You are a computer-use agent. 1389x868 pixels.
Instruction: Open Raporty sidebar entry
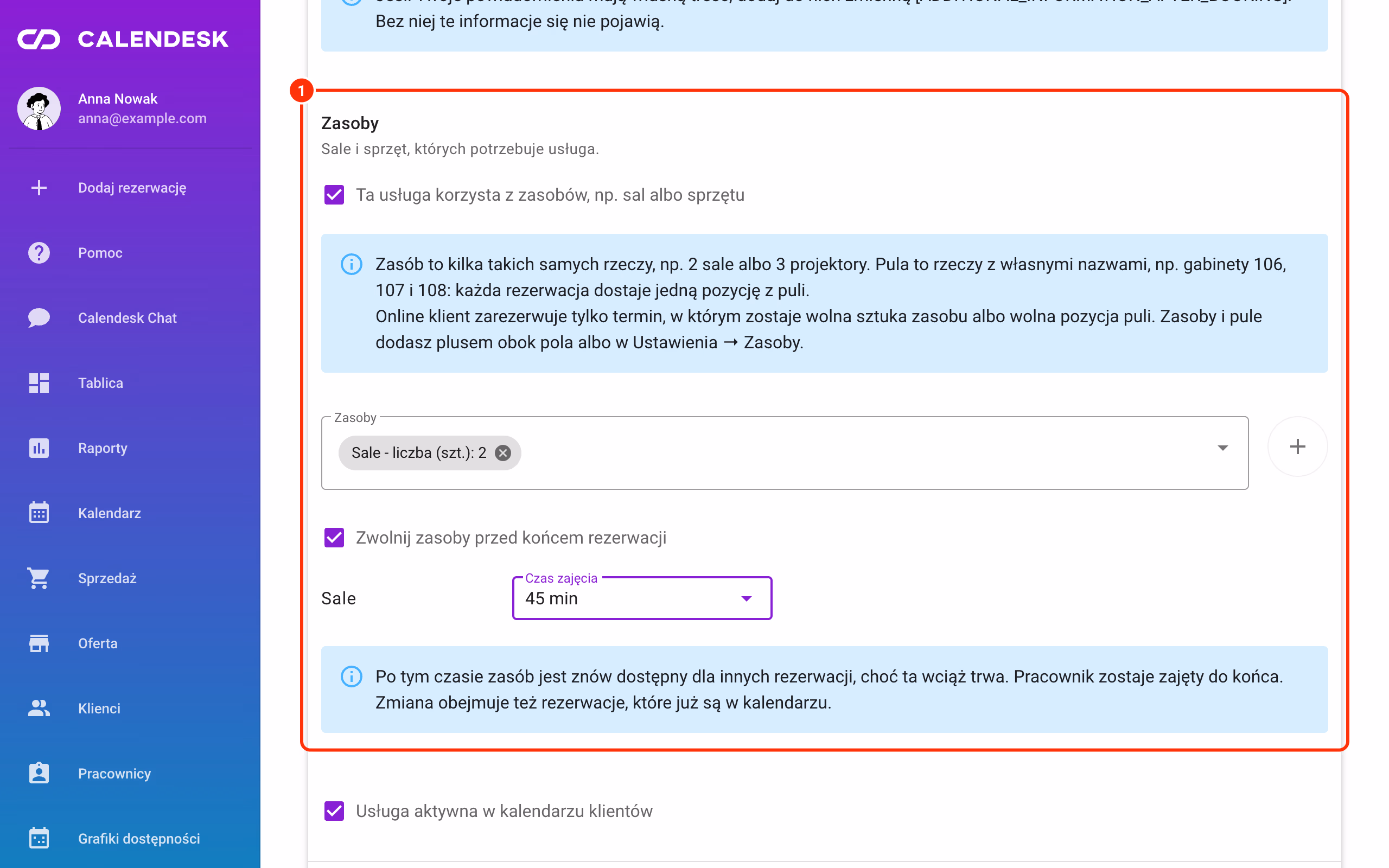pyautogui.click(x=130, y=448)
